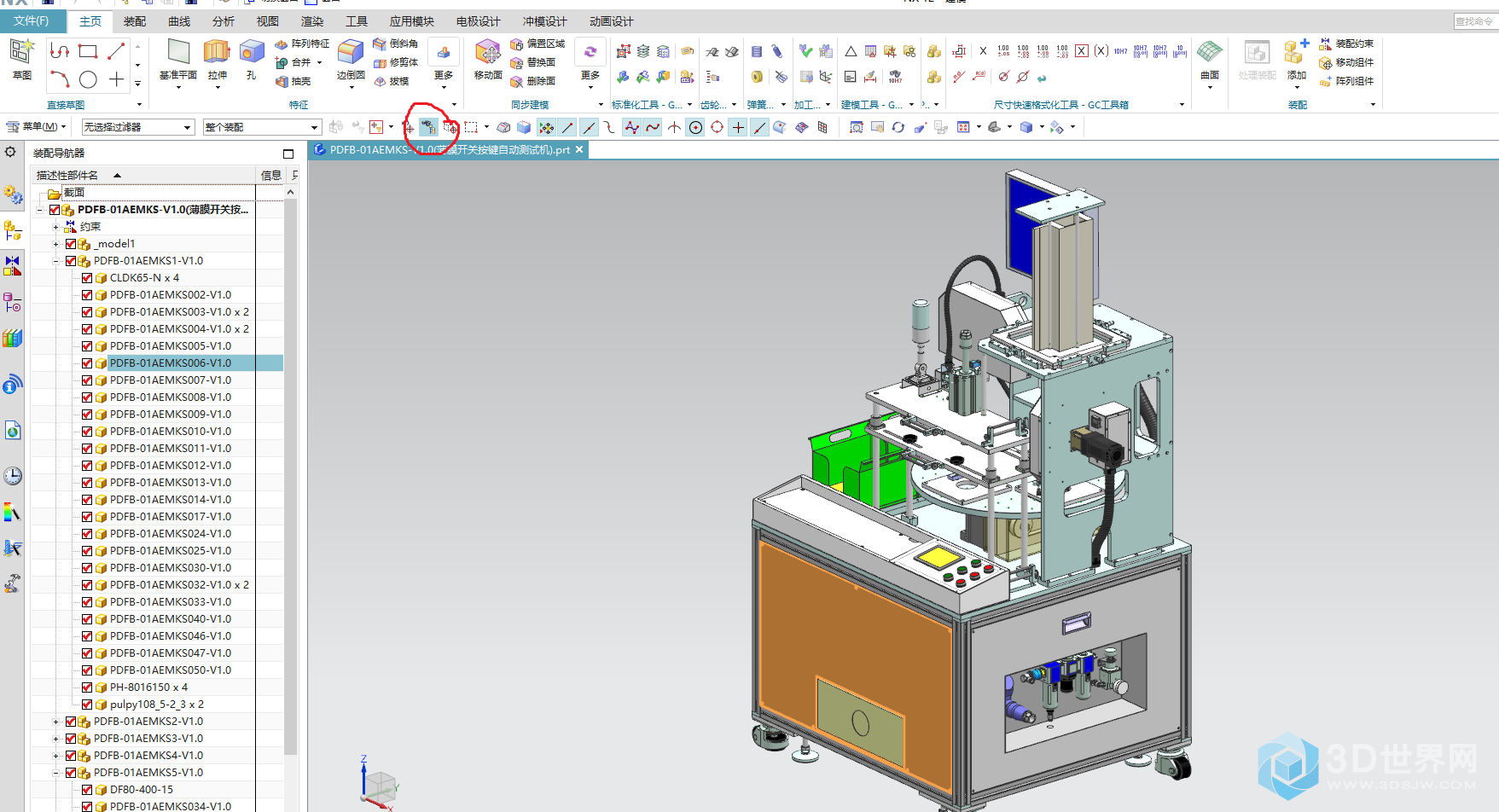Open the 应用模块 ribbon tab
The height and width of the screenshot is (812, 1499).
412,21
